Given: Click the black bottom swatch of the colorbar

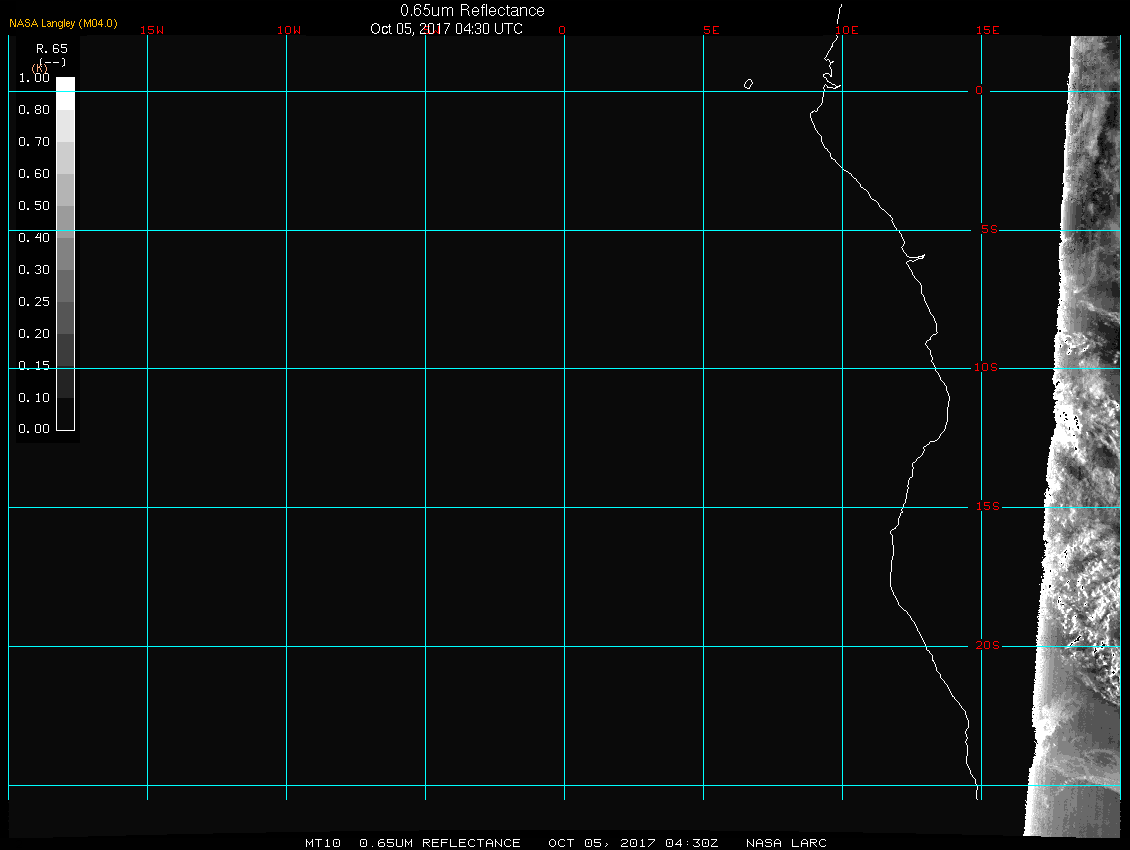Looking at the screenshot, I should tap(66, 414).
